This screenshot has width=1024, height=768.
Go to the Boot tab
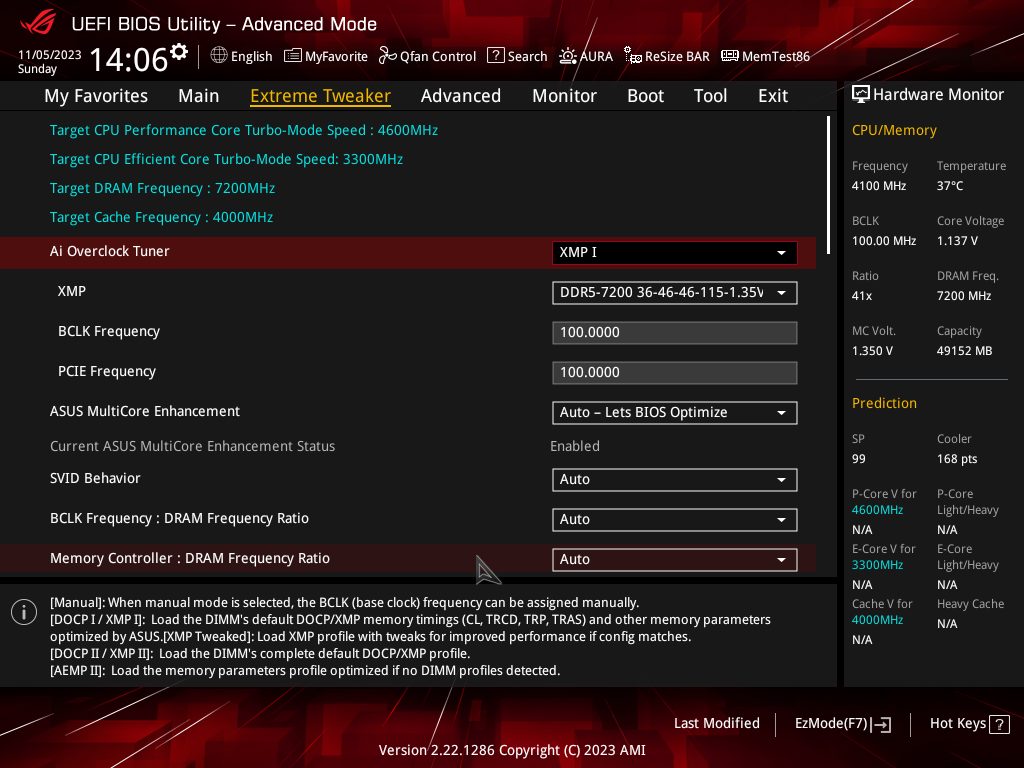coord(645,96)
